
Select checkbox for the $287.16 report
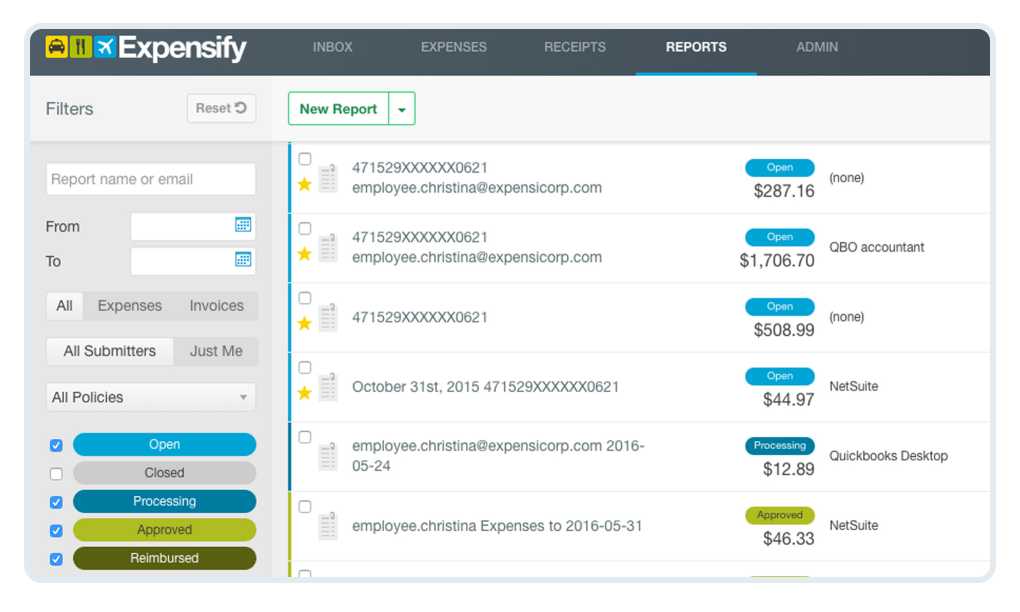[304, 159]
